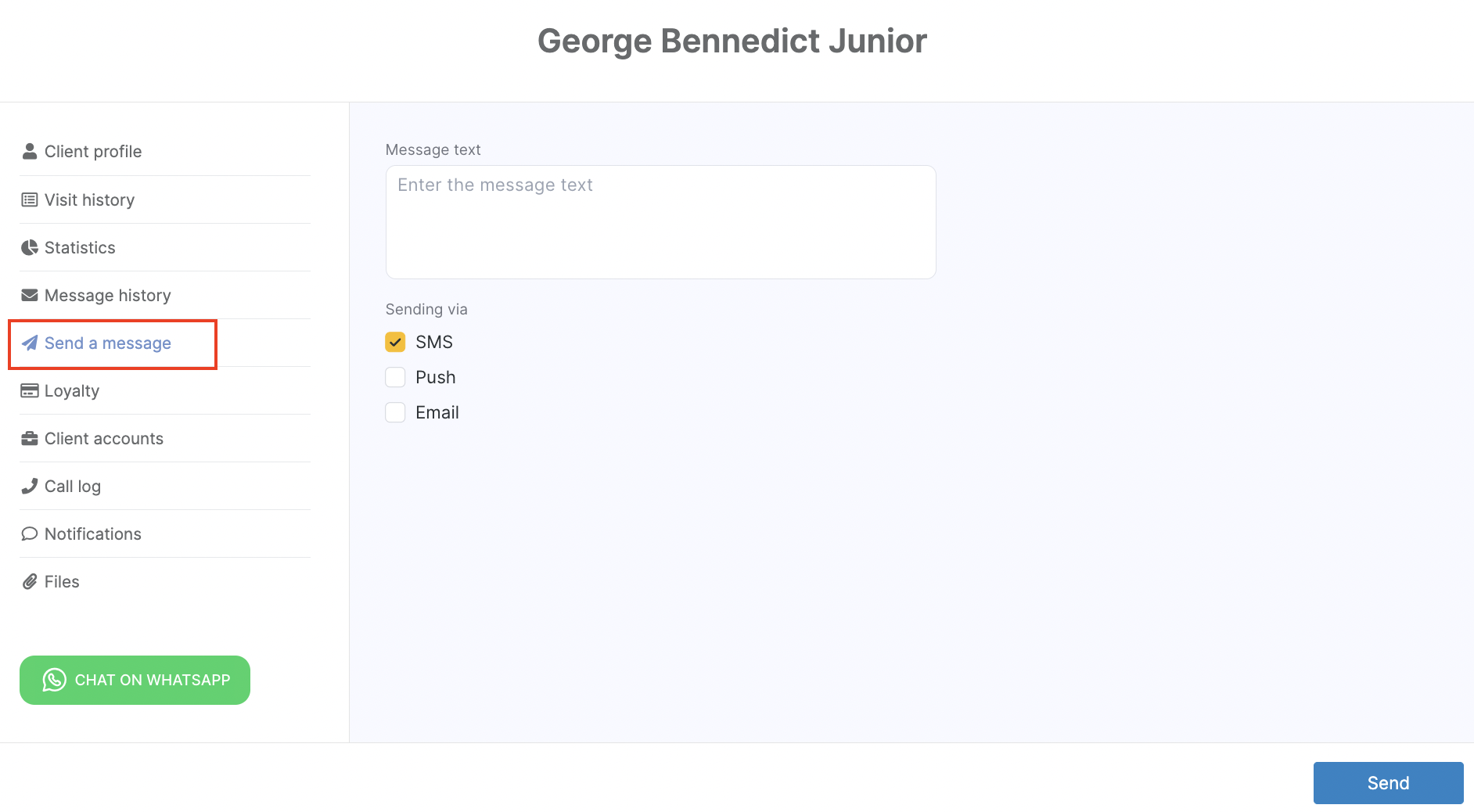Open the Visit history page

coord(89,200)
